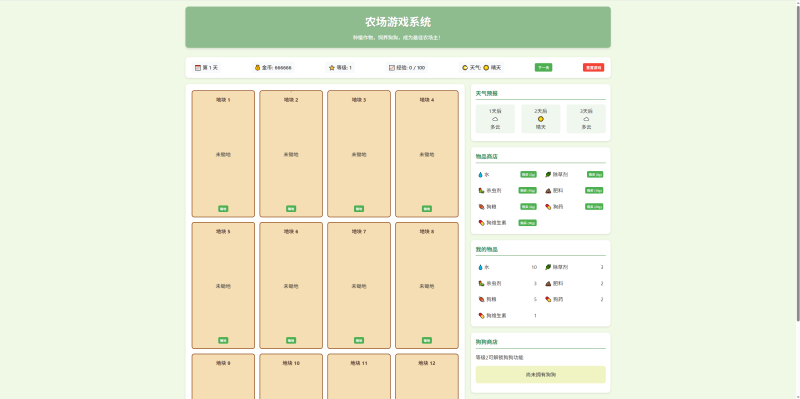Click the 金币 coin amount text
Viewport: 800px width, 399px height.
pos(277,67)
